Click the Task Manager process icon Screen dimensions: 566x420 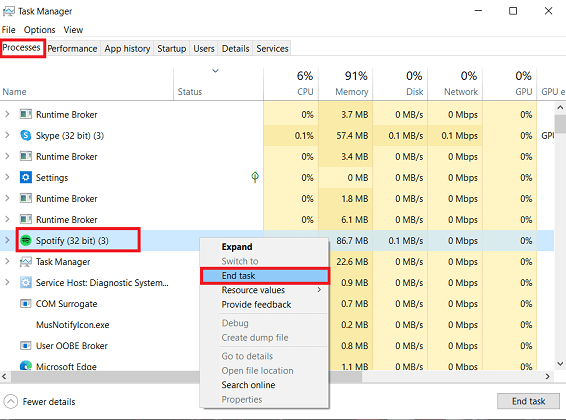25,262
